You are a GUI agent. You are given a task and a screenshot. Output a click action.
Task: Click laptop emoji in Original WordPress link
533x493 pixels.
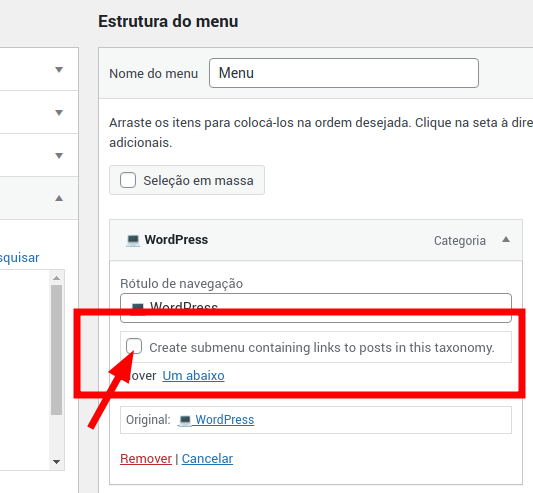tap(185, 420)
